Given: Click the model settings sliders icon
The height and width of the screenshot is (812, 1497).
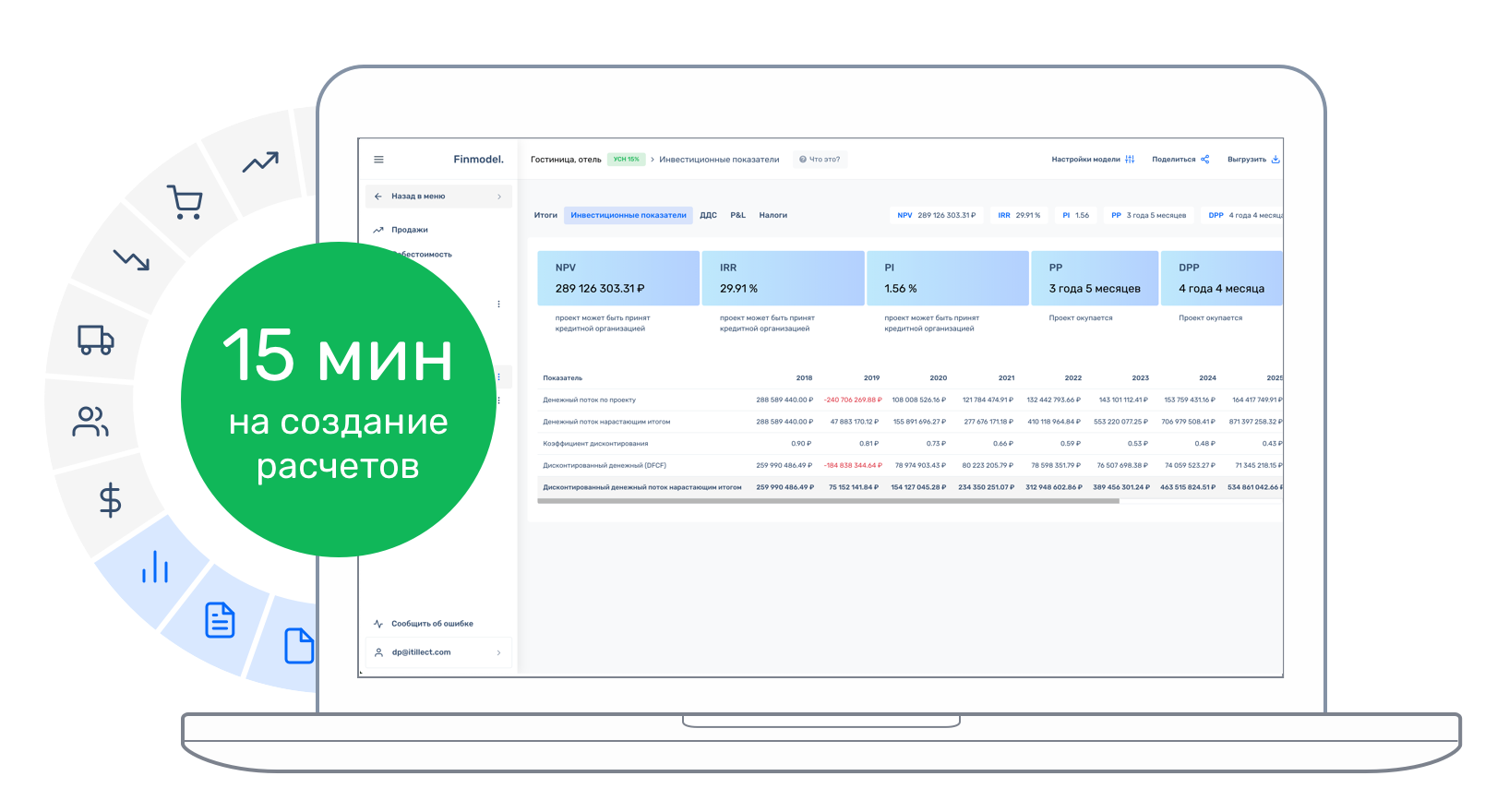Looking at the screenshot, I should coord(1130,160).
